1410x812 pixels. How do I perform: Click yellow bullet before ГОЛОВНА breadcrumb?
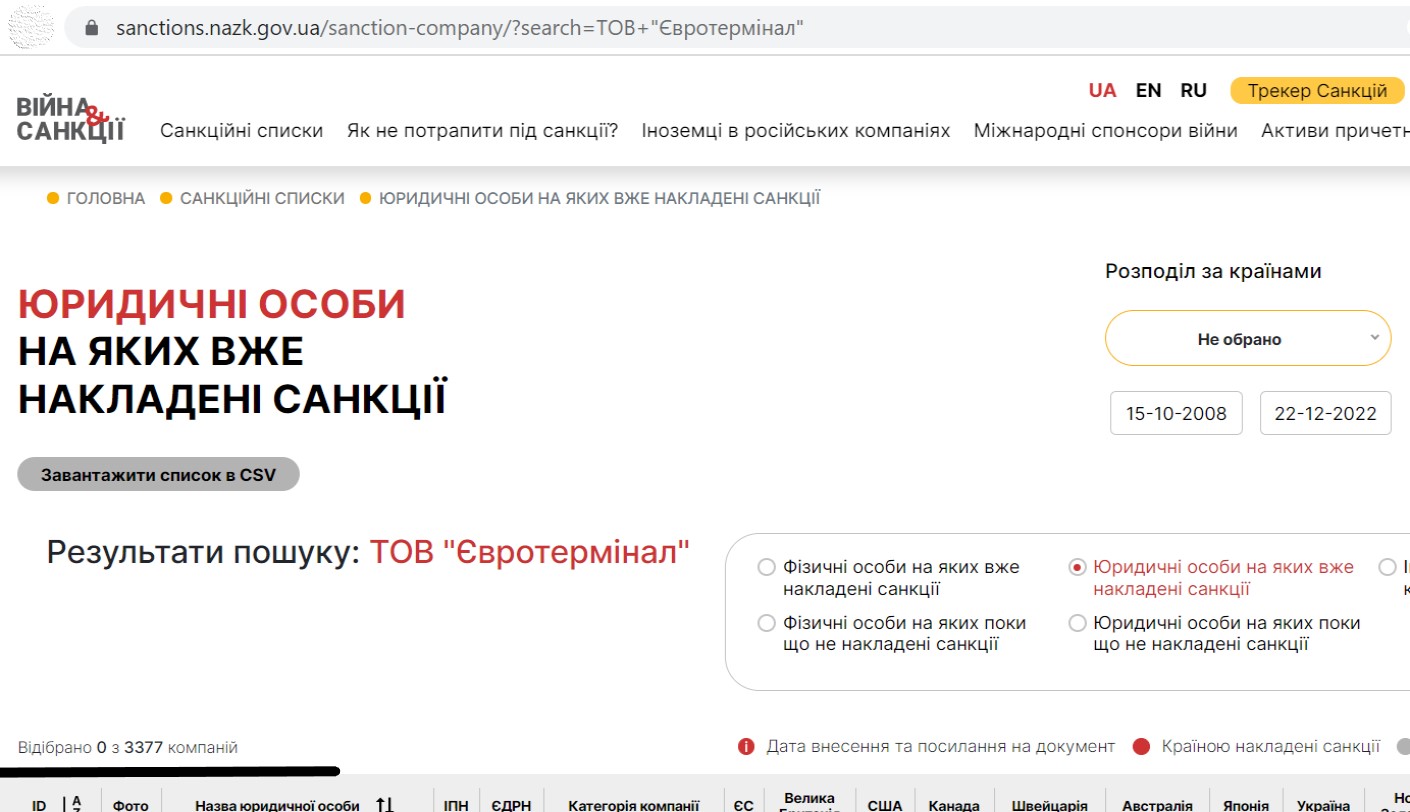[53, 198]
